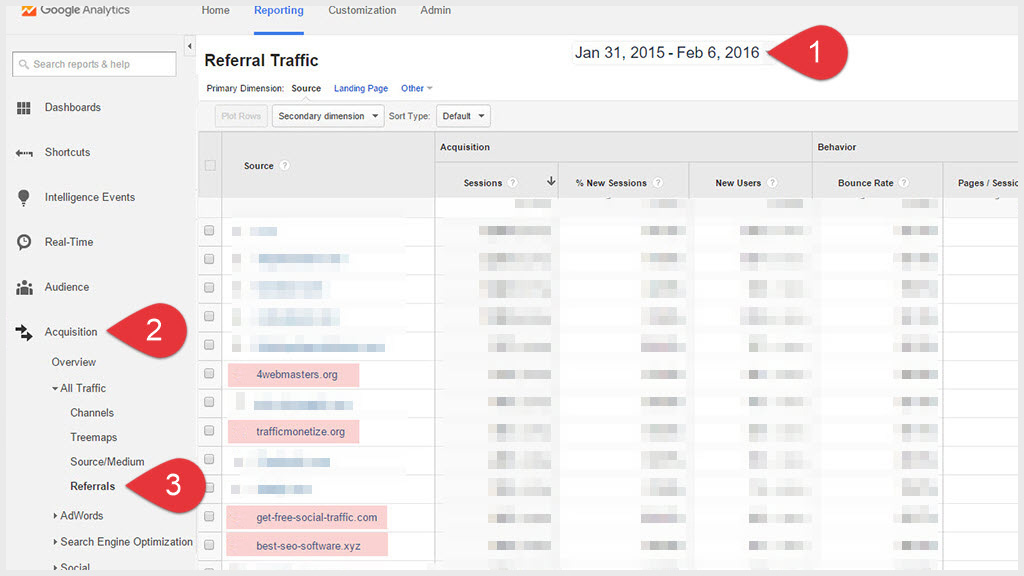This screenshot has width=1024, height=576.
Task: Open the Acquisition sidebar section
Action: (x=71, y=332)
